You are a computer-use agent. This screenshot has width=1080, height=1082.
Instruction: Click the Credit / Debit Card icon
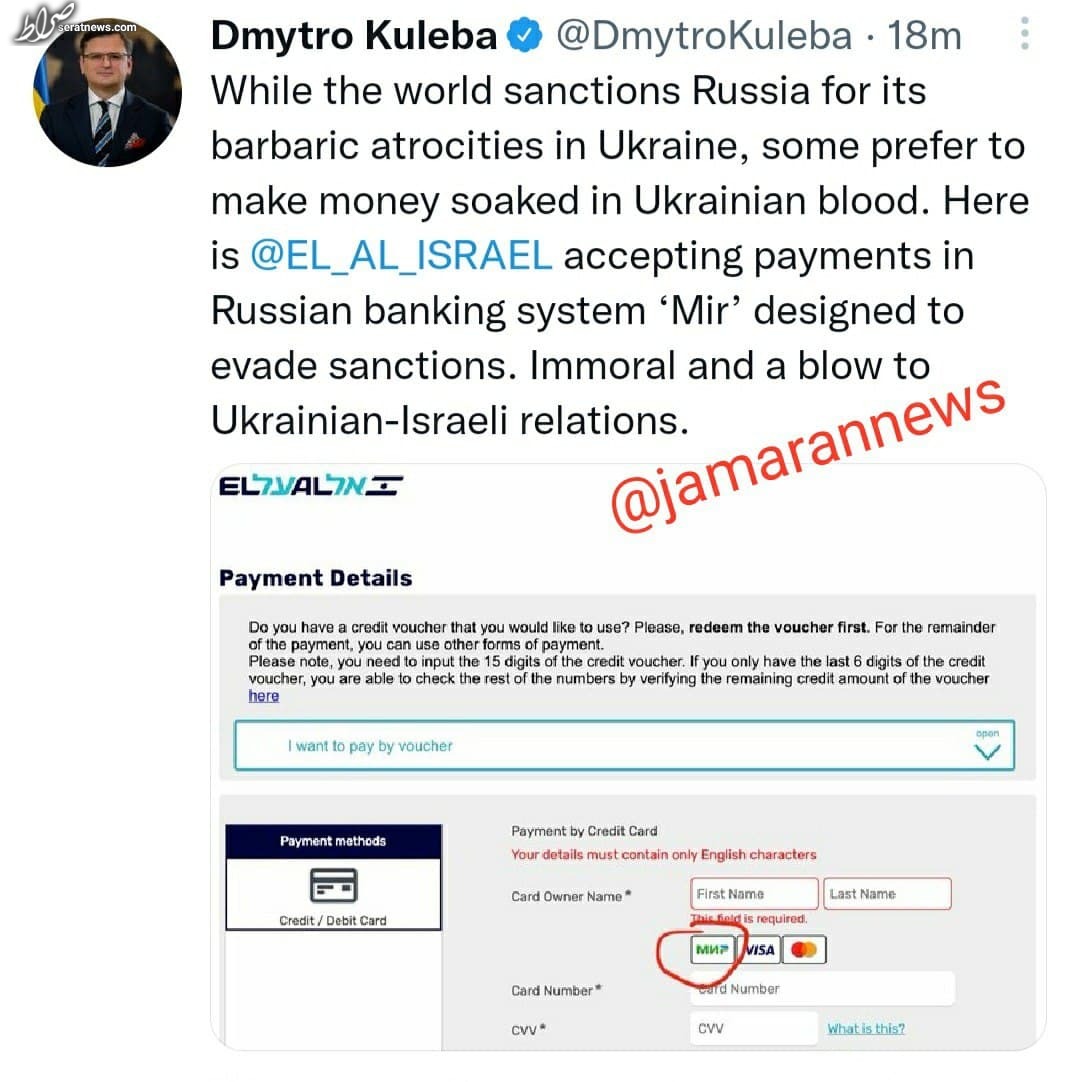click(333, 885)
